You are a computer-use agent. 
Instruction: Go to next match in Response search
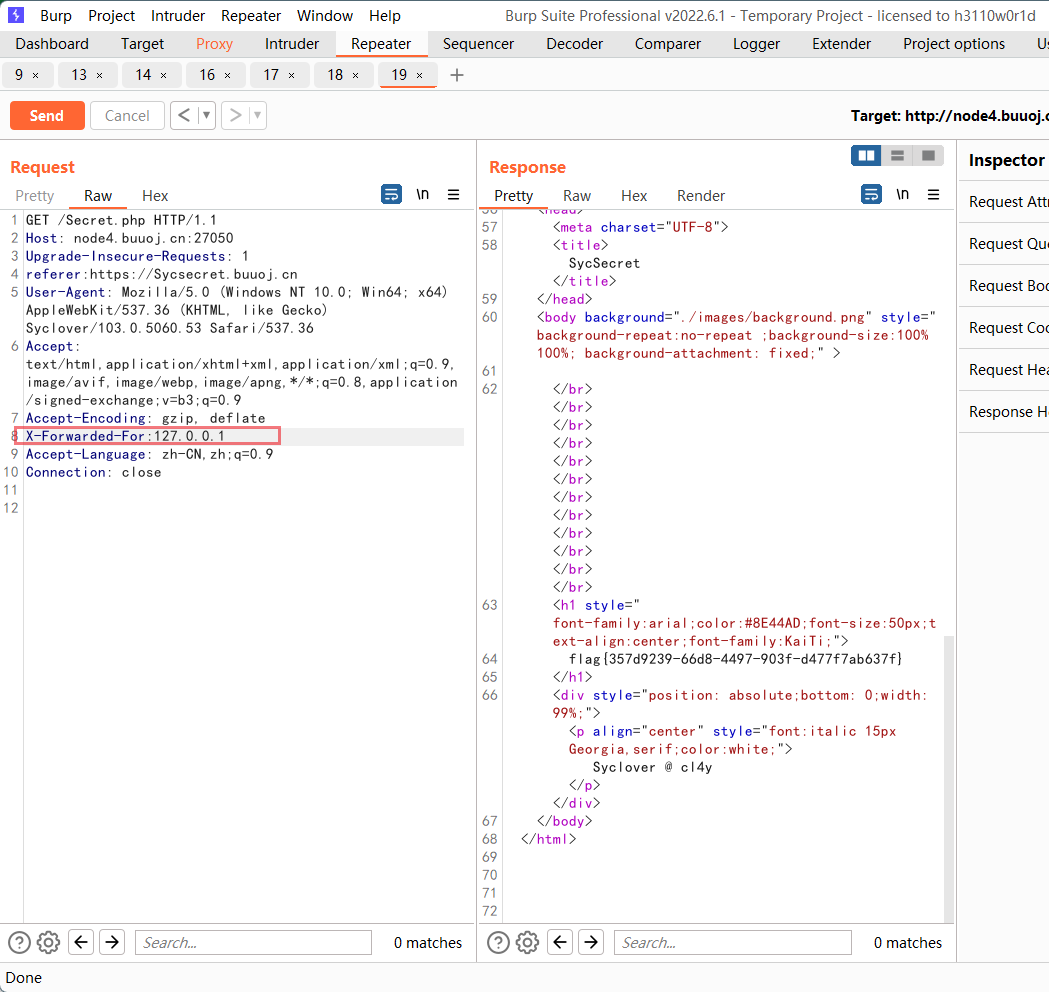click(x=591, y=942)
